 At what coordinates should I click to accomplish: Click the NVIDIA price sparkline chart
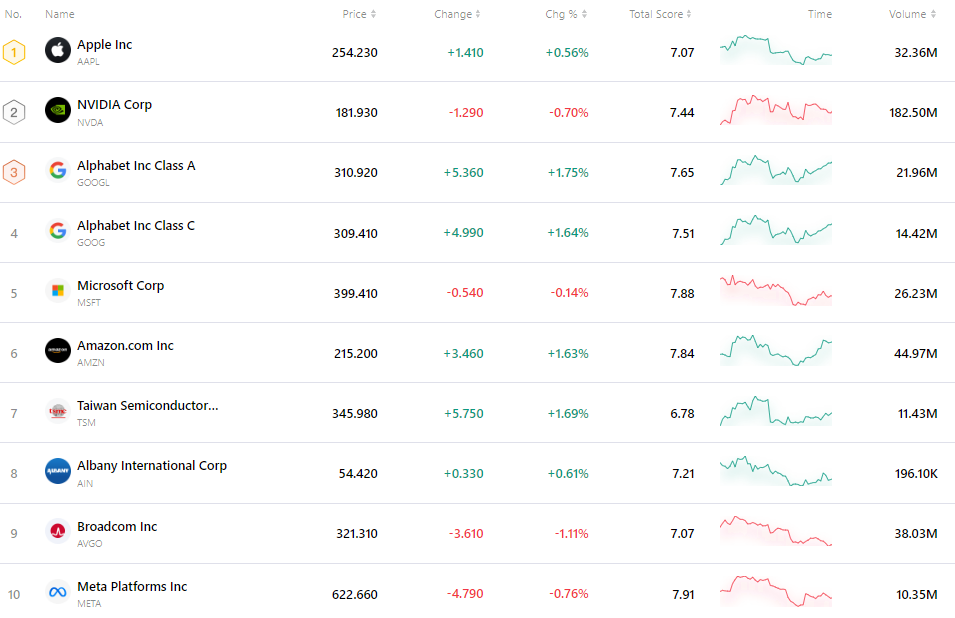(x=775, y=111)
